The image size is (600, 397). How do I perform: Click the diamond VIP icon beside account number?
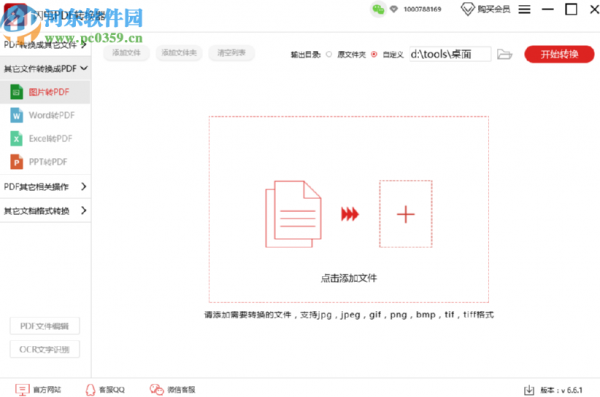coord(394,9)
